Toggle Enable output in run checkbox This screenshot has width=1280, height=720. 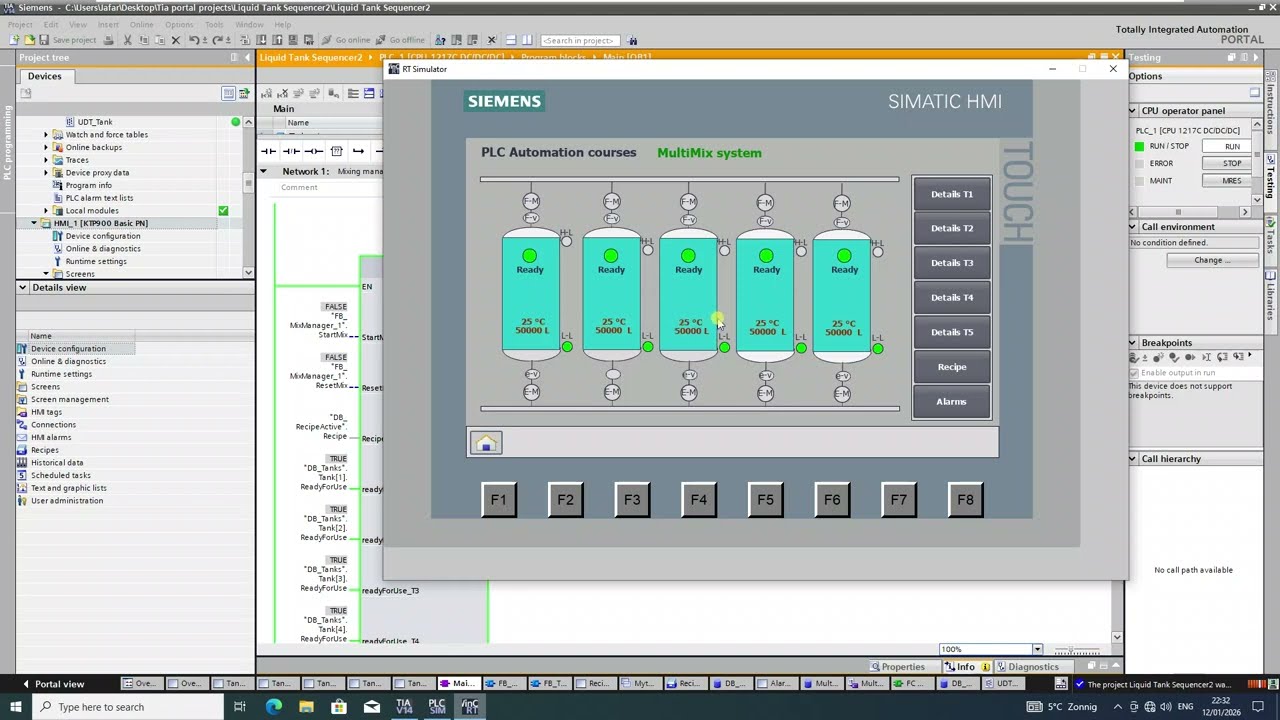pyautogui.click(x=1134, y=373)
